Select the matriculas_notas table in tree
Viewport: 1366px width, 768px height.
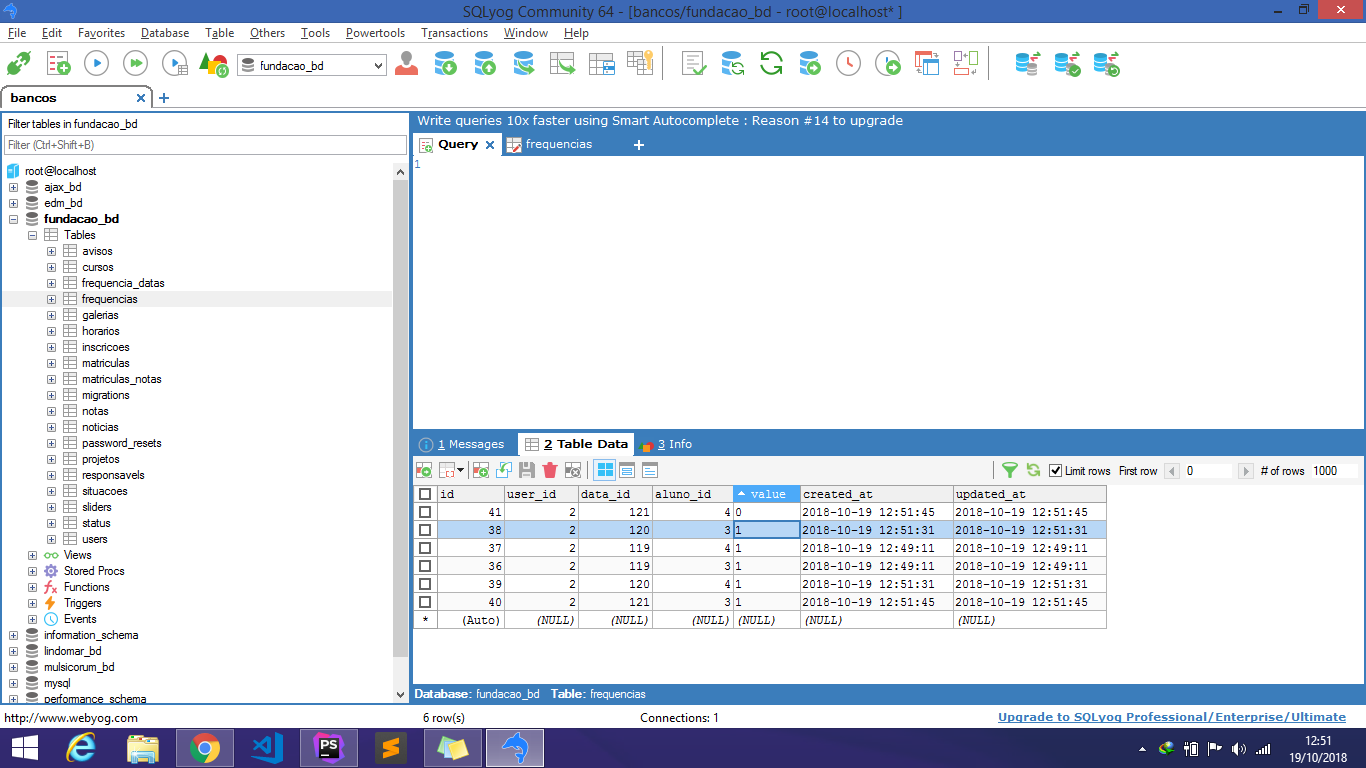click(x=121, y=379)
